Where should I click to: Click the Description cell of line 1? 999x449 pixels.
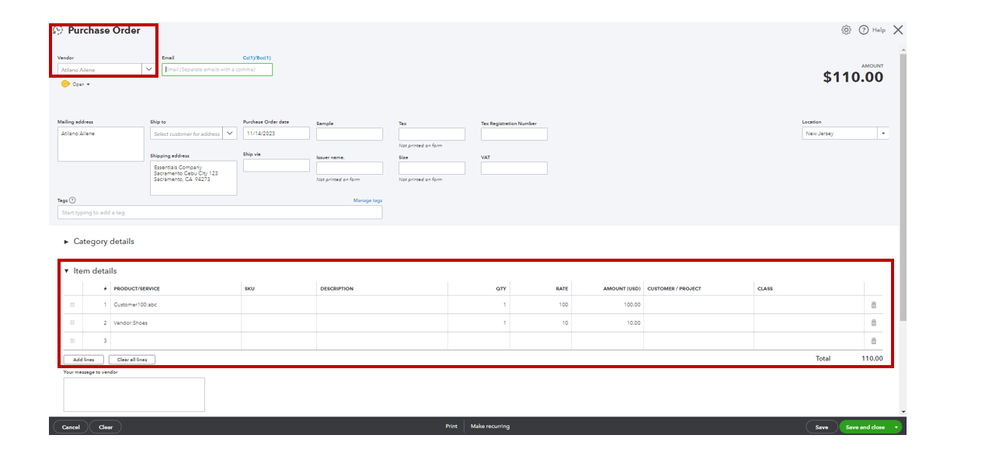coord(382,305)
